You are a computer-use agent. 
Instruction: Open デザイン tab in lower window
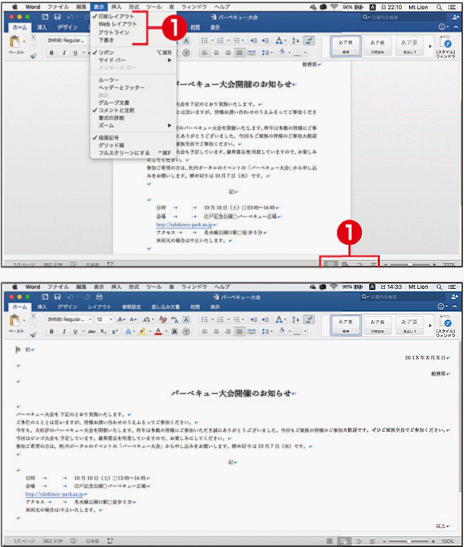pyautogui.click(x=67, y=307)
